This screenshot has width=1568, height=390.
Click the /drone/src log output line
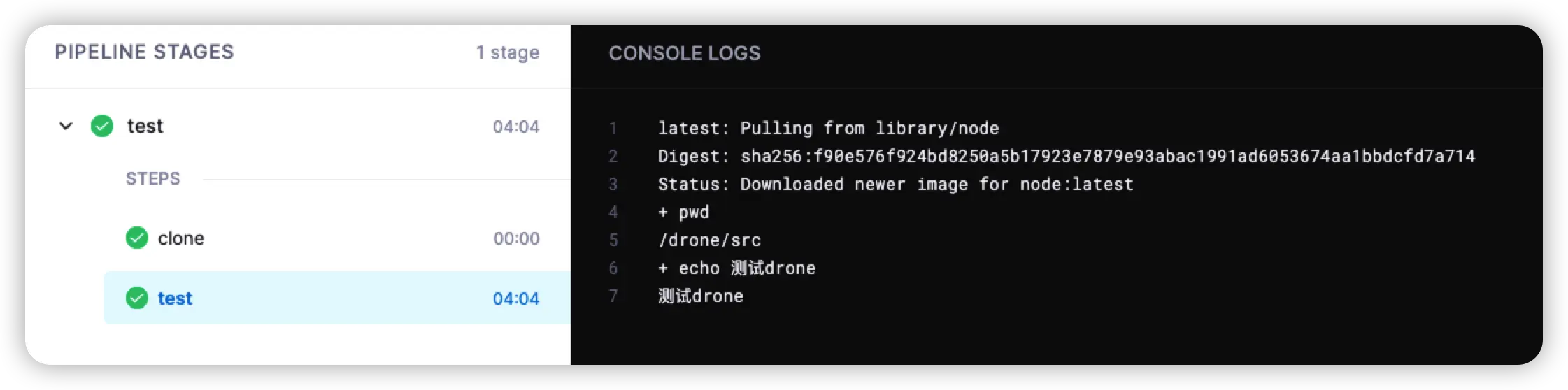[x=709, y=240]
